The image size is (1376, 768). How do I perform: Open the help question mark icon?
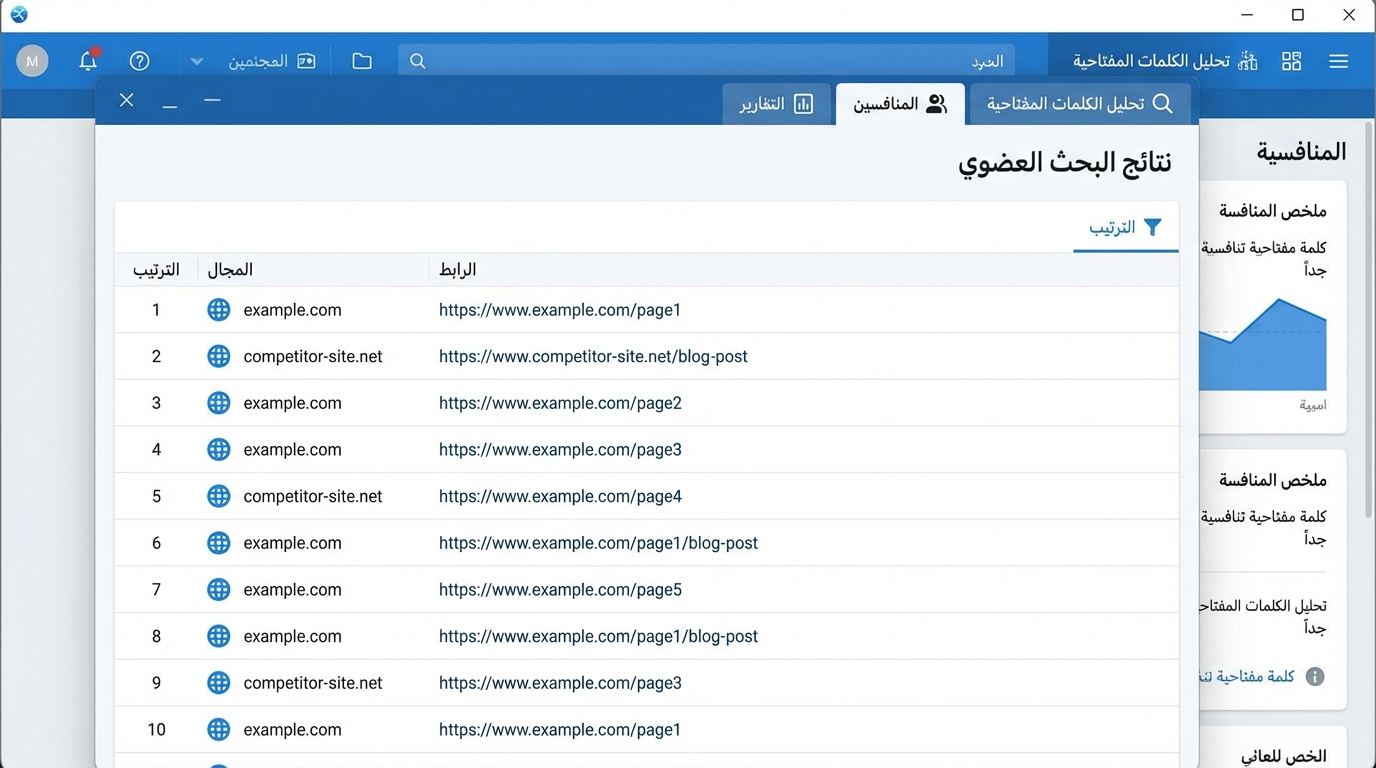click(139, 61)
